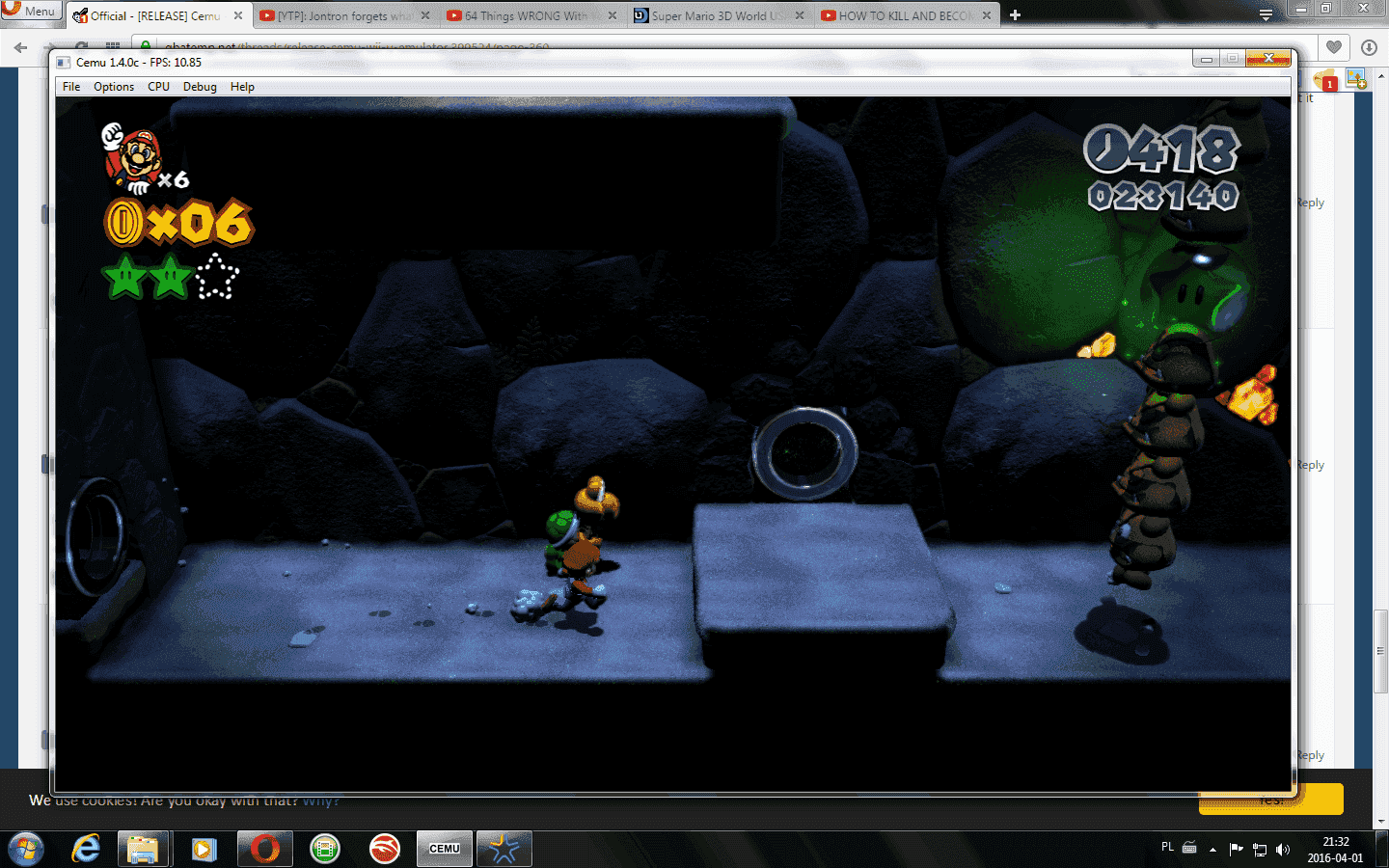1389x868 pixels.
Task: Click the picture icon beside the notification badge
Action: point(1356,79)
